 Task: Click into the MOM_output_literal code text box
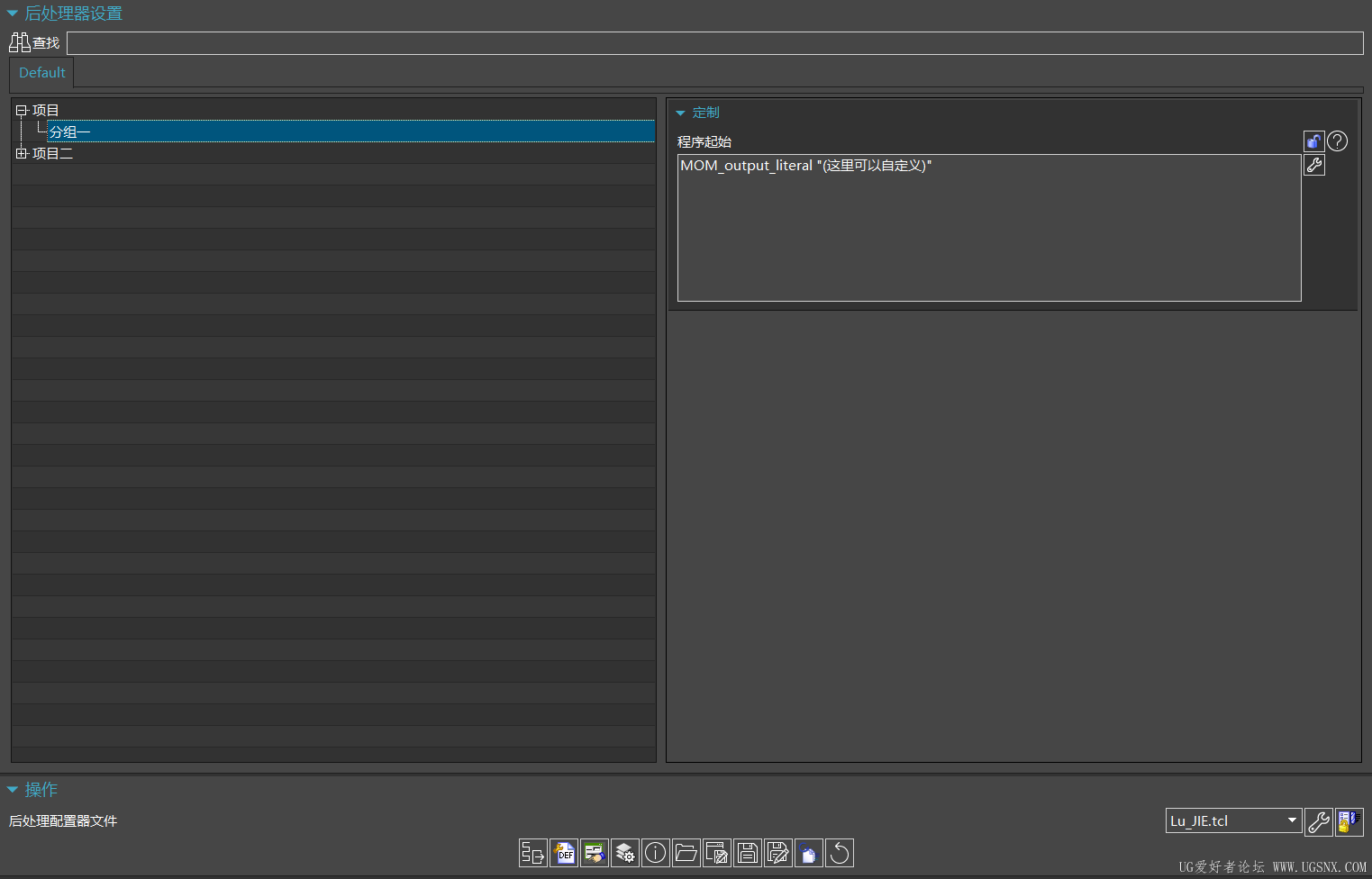(x=989, y=228)
